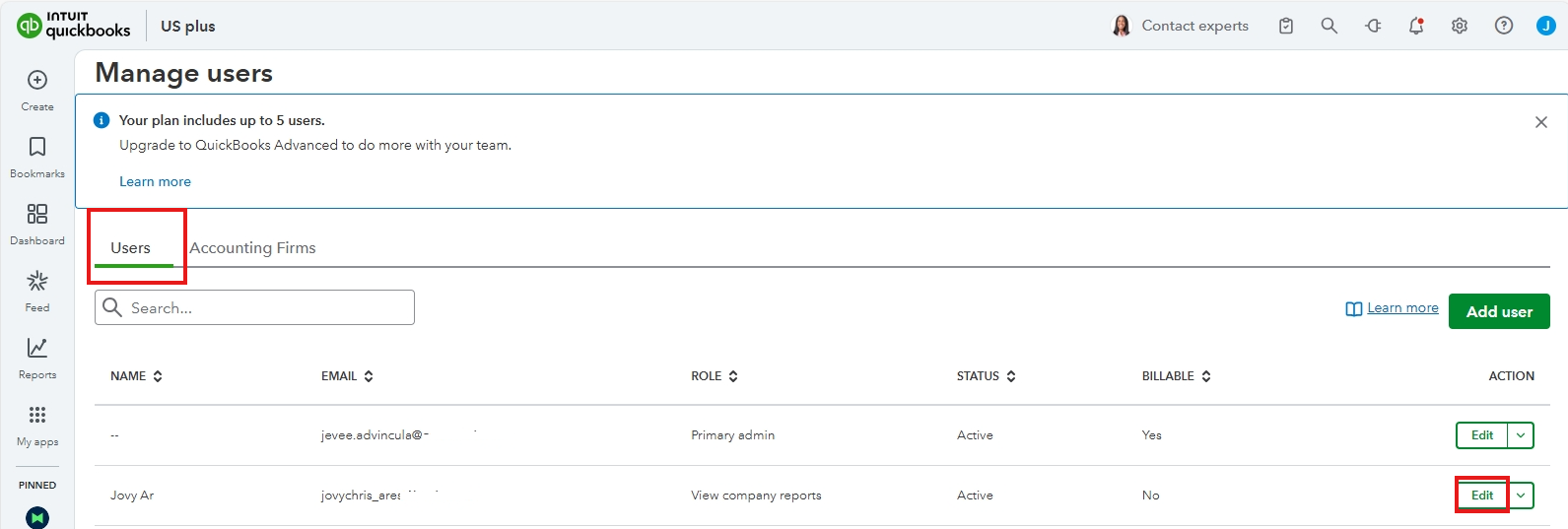The height and width of the screenshot is (529, 1568).
Task: Expand the dropdown arrow beside Jovy Ar's Edit
Action: coord(1522,496)
